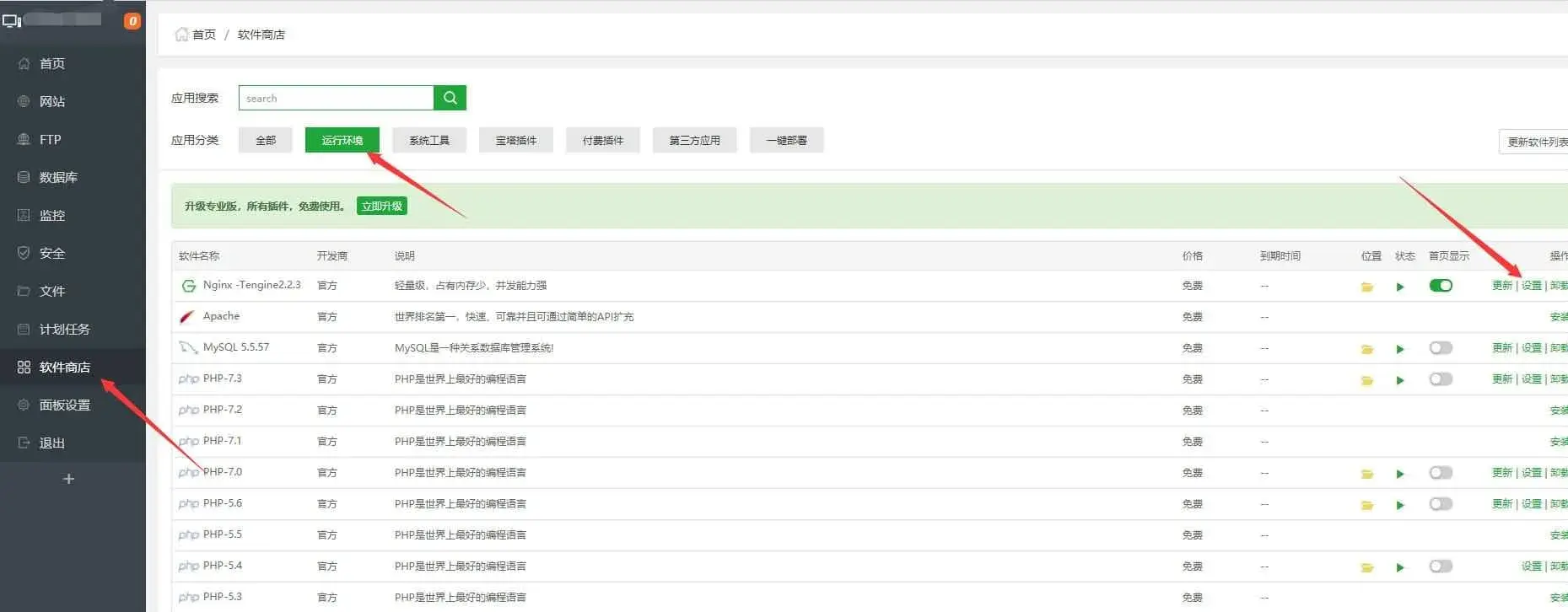Open the MySQL 5.5.57 folder icon
The width and height of the screenshot is (1568, 612).
pyautogui.click(x=1366, y=349)
